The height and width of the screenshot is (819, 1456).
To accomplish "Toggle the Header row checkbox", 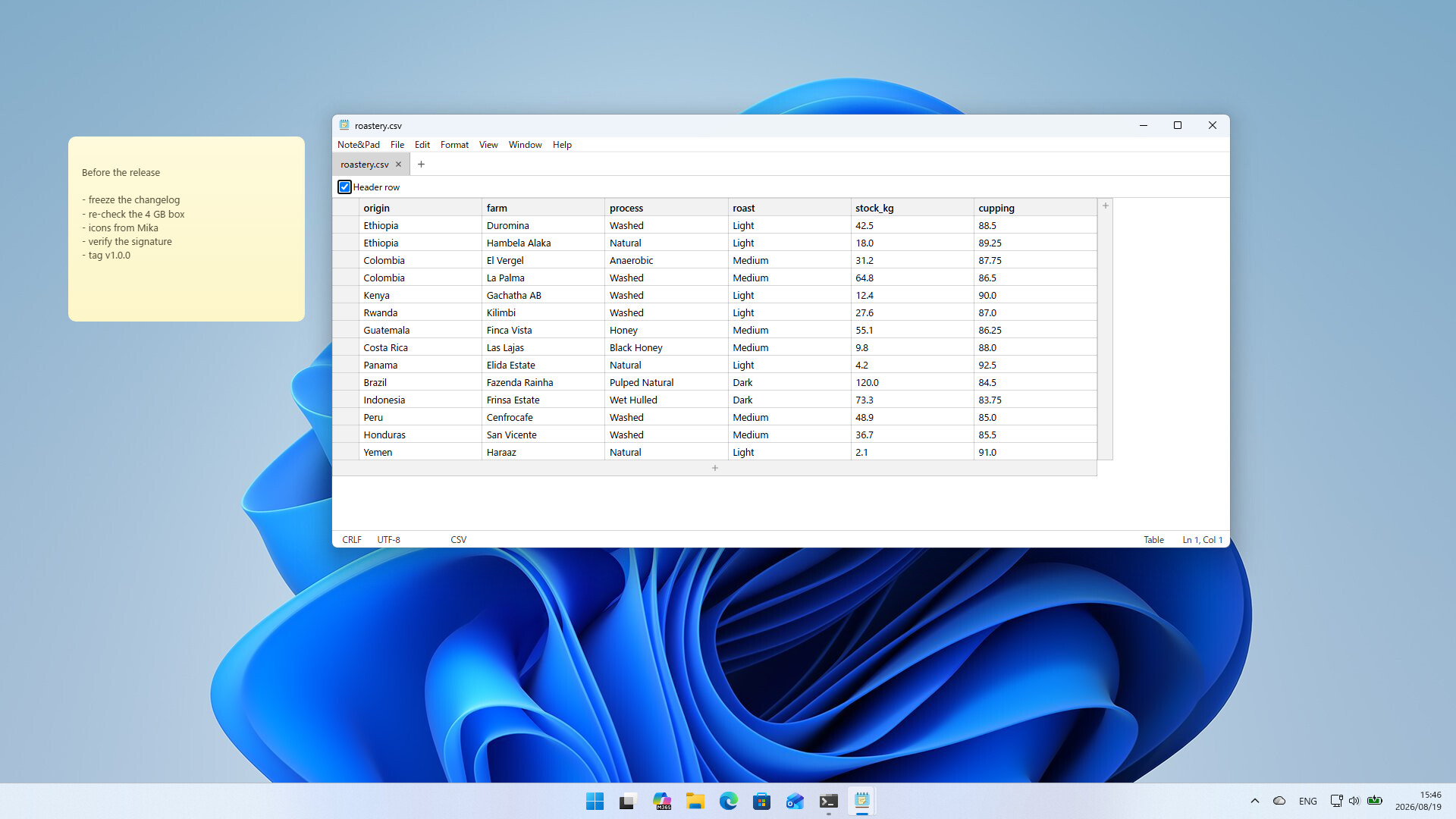I will point(344,187).
